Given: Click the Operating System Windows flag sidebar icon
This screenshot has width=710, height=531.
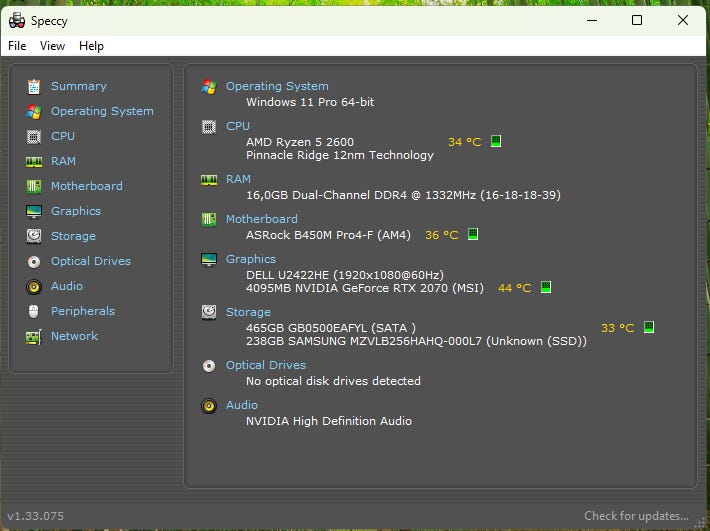Looking at the screenshot, I should click(x=34, y=111).
